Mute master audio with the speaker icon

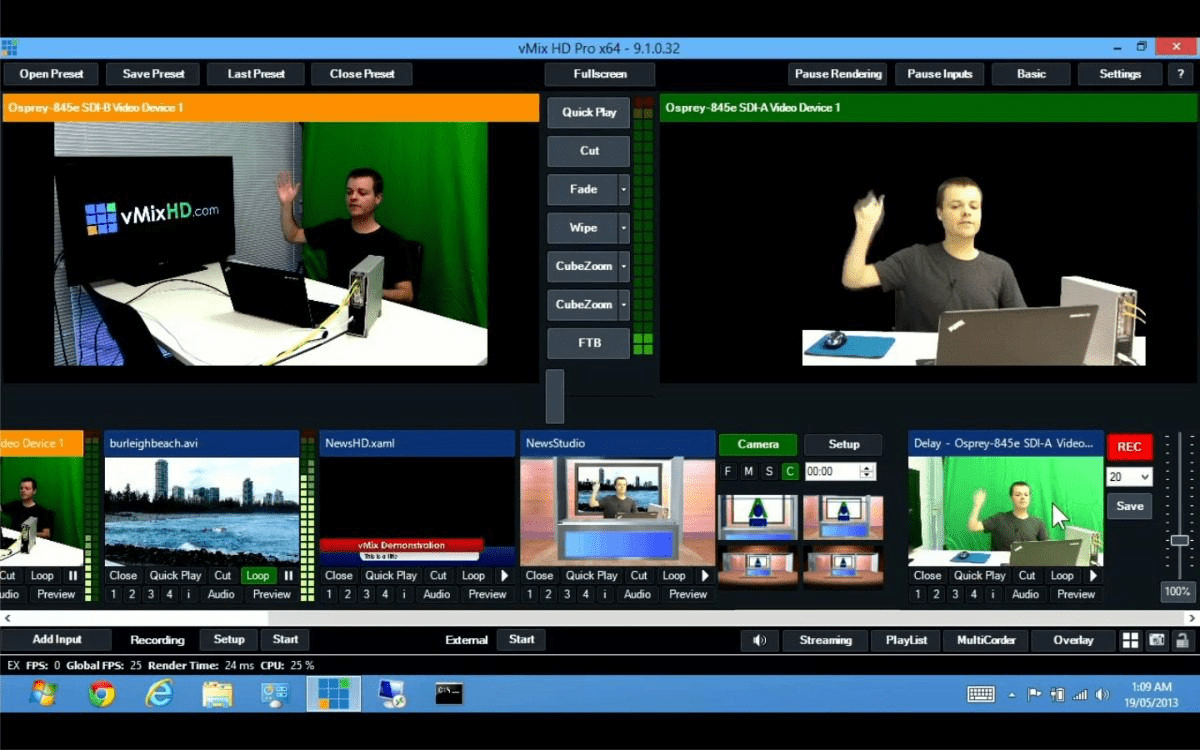coord(759,640)
